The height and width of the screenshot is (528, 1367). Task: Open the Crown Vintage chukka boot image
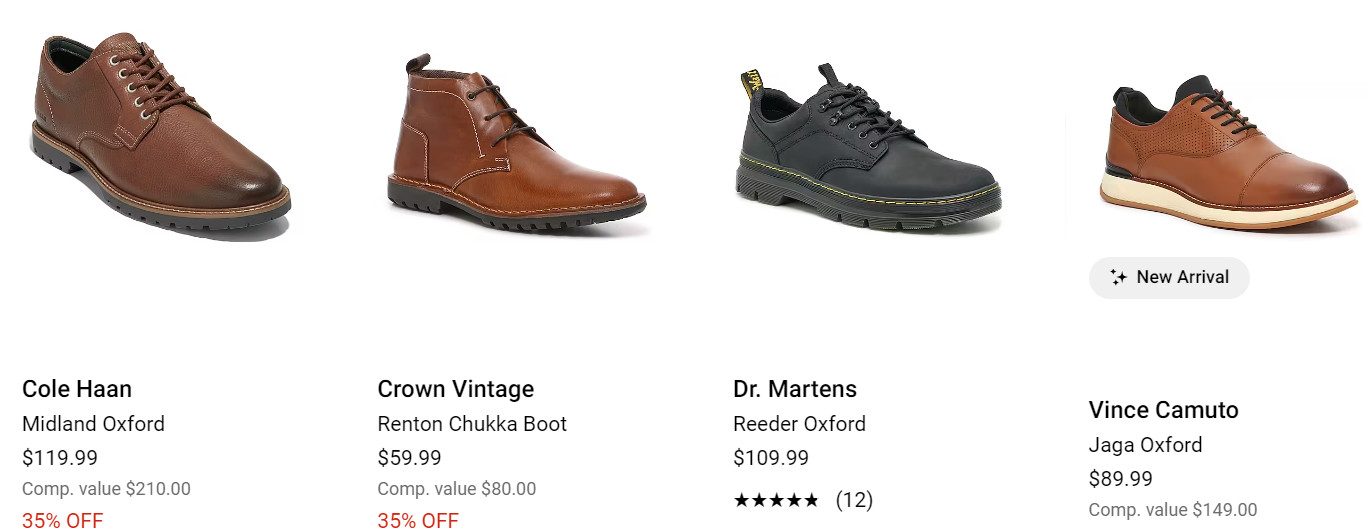[x=516, y=145]
